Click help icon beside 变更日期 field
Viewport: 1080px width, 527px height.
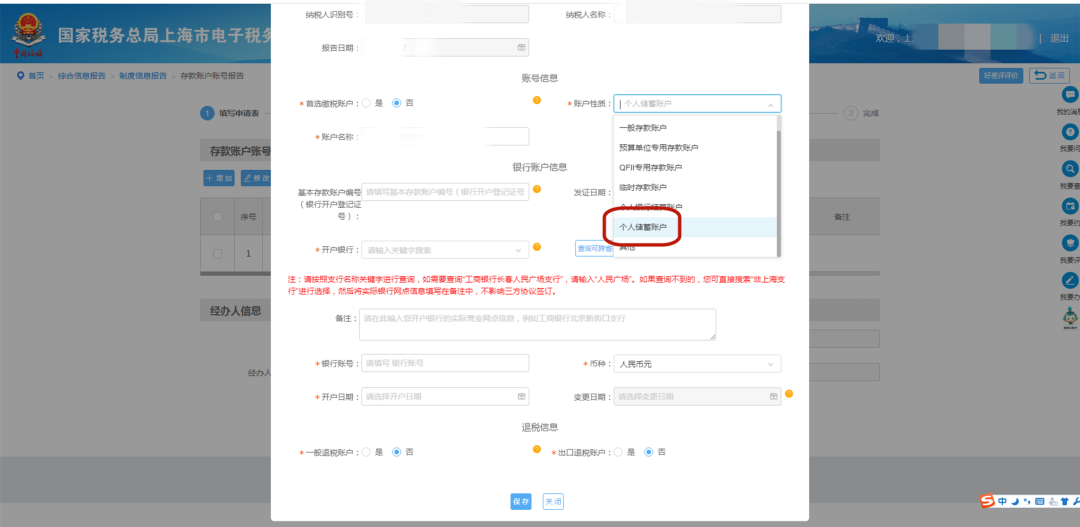click(x=789, y=393)
